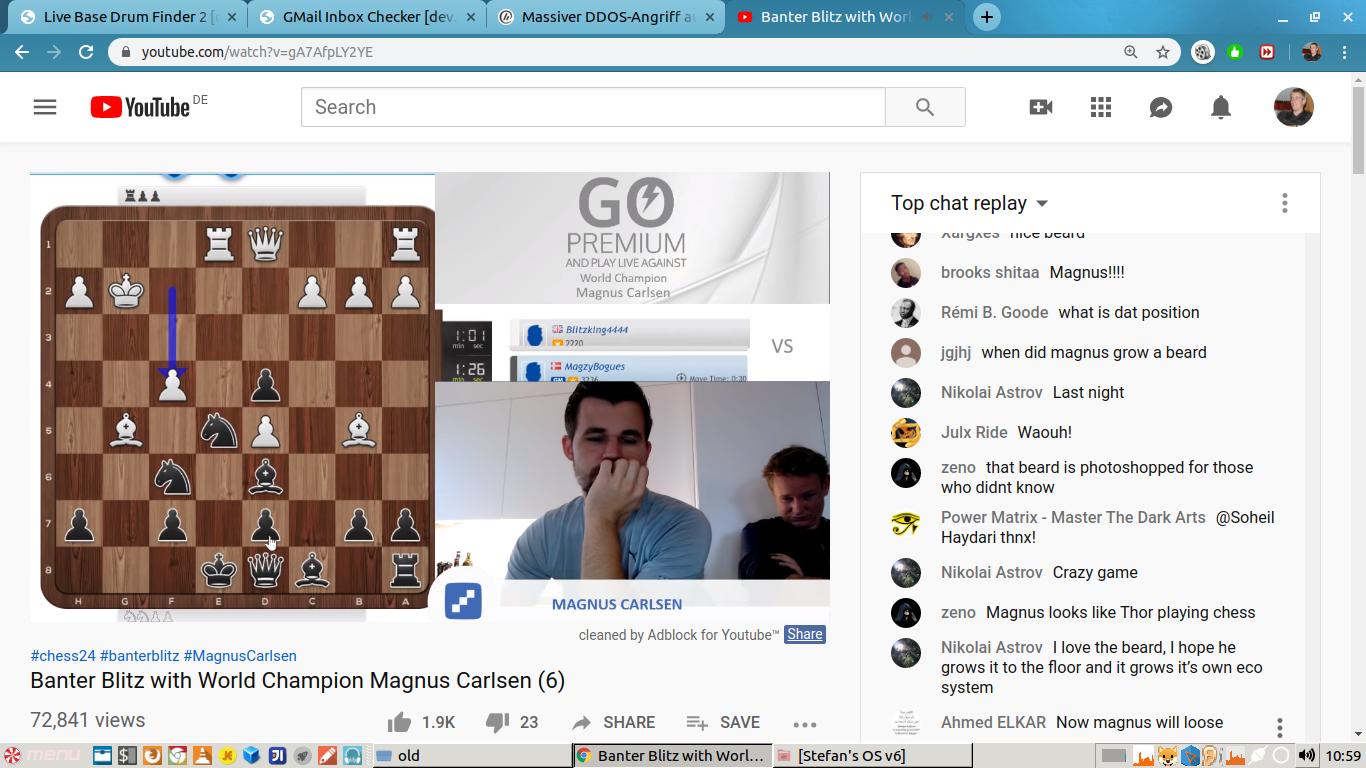This screenshot has height=768, width=1366.
Task: Click into the YouTube search field
Action: [593, 107]
